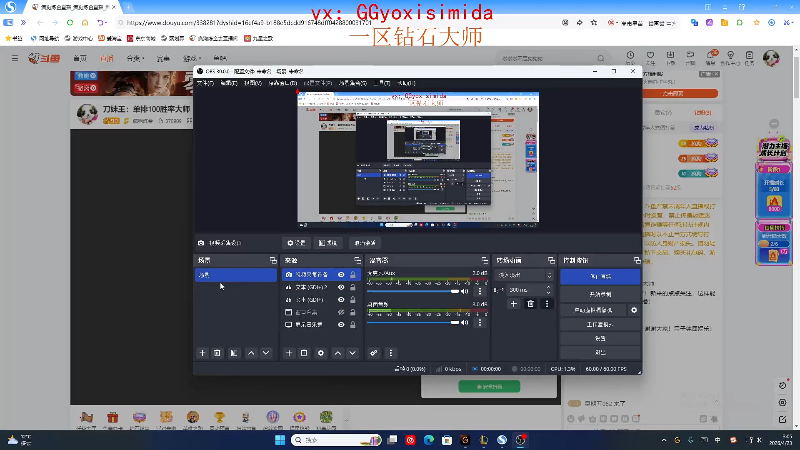This screenshot has width=800, height=450.
Task: Move the scene up with the Scenes panel up arrow
Action: pos(251,353)
